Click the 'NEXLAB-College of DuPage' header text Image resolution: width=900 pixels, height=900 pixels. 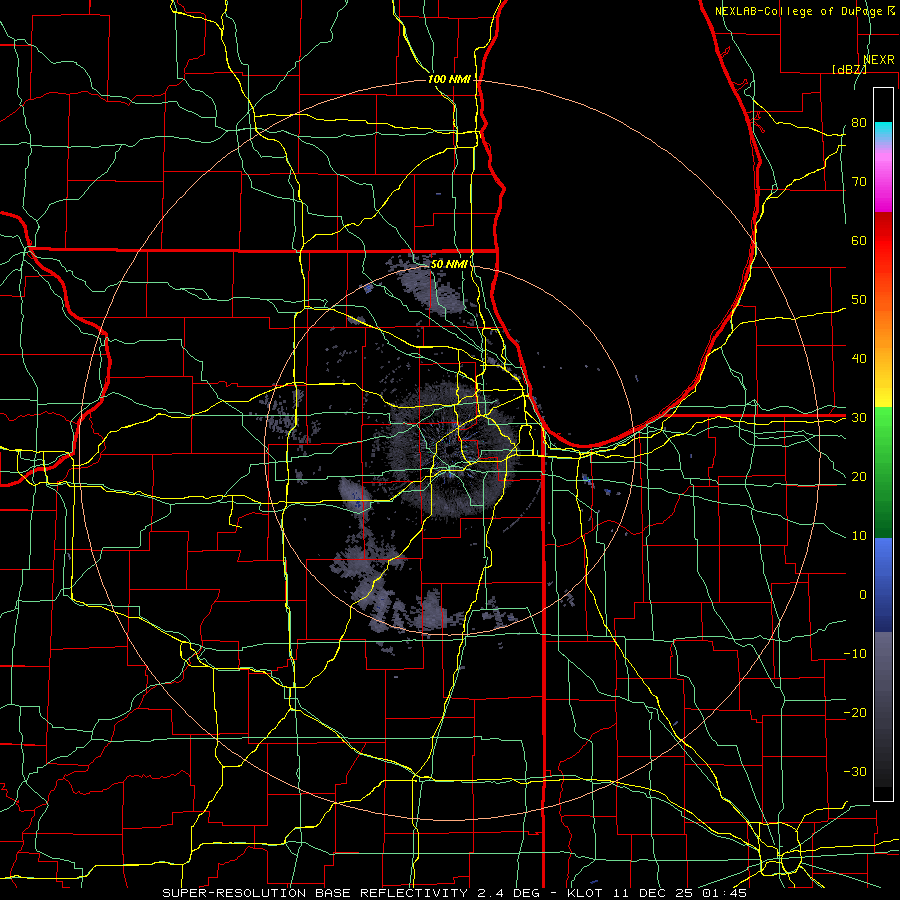pyautogui.click(x=798, y=11)
